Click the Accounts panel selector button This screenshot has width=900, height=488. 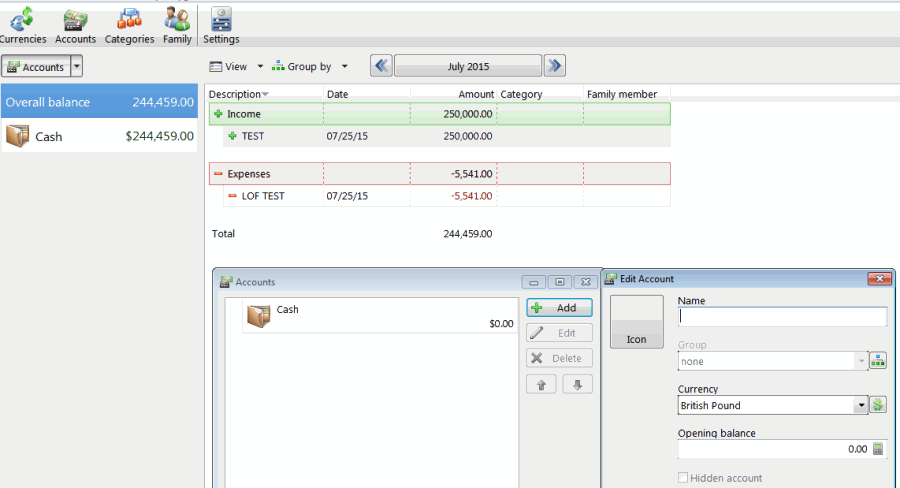pos(36,67)
